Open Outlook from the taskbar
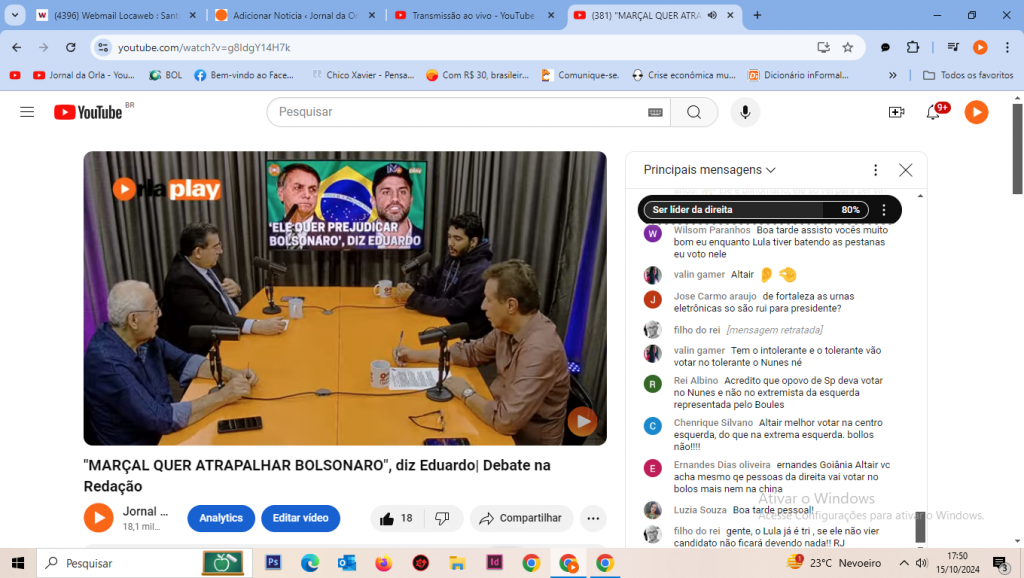Screen dimensions: 1024x578 tap(347, 562)
